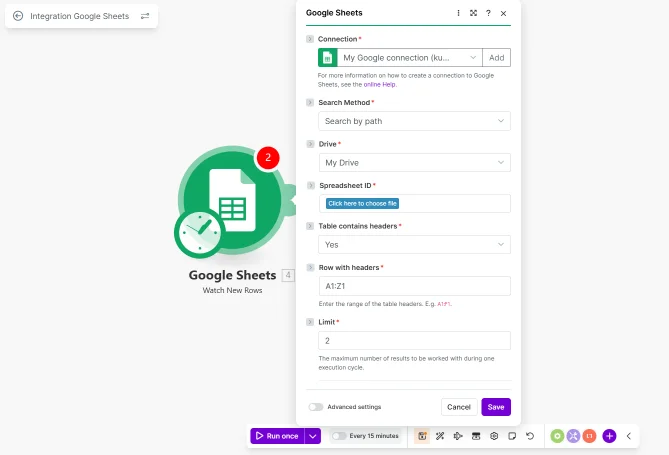Image resolution: width=669 pixels, height=455 pixels.
Task: Toggle map mode for Spreadsheet ID field
Action: coord(311,185)
